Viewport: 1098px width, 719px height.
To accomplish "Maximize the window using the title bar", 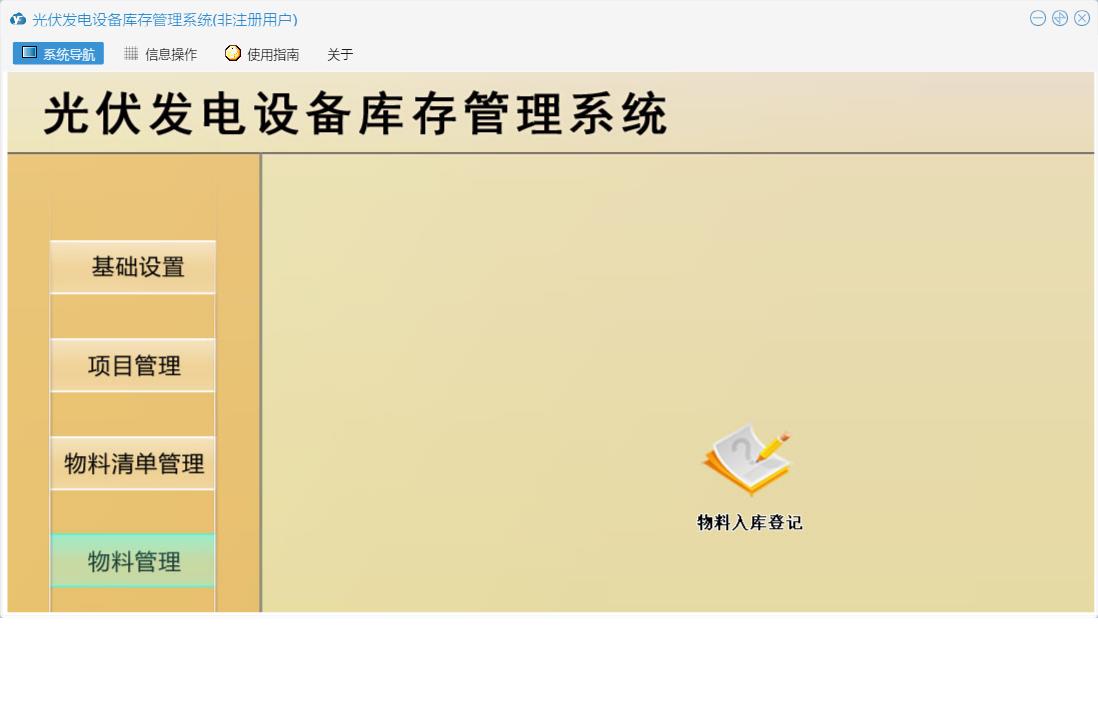I will tap(1059, 18).
